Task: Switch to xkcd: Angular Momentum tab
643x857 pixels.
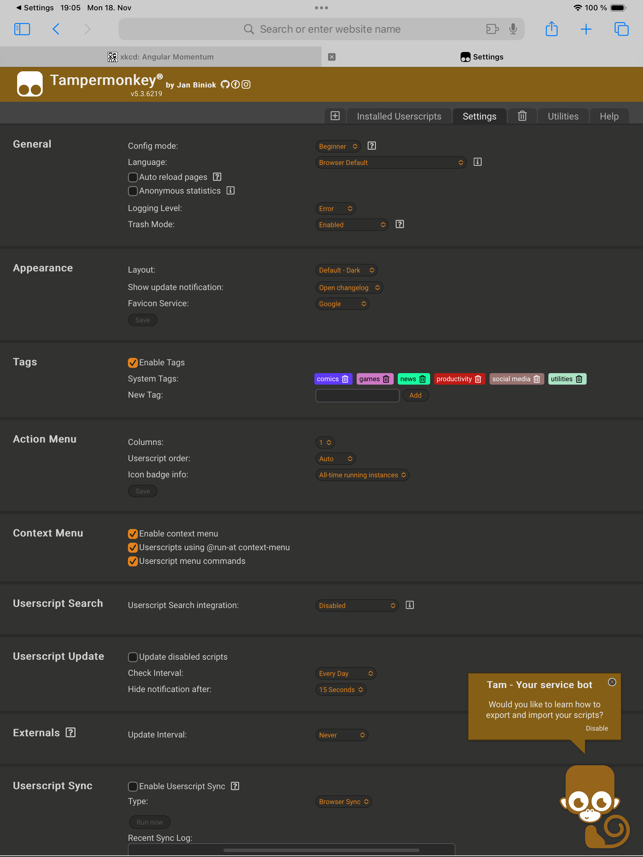Action: coord(160,57)
